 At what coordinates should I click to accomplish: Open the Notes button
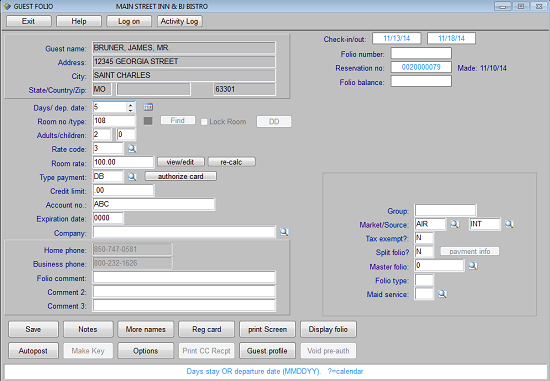click(88, 329)
